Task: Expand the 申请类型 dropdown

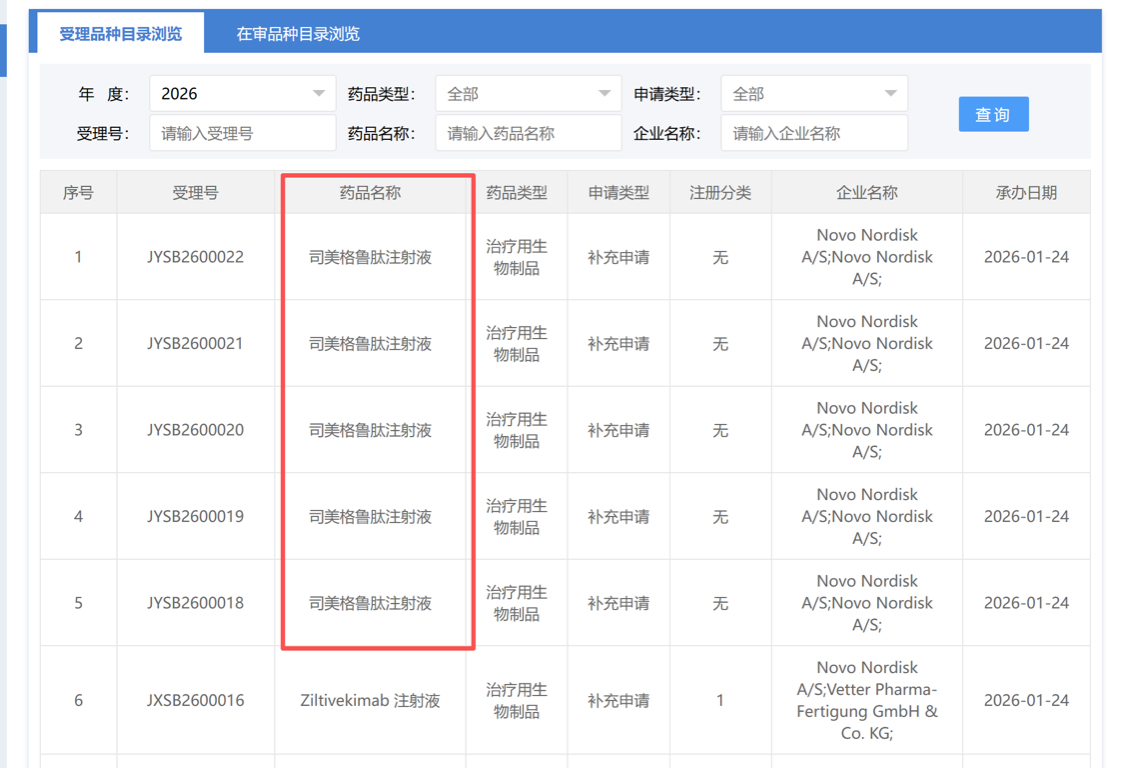Action: coord(814,93)
